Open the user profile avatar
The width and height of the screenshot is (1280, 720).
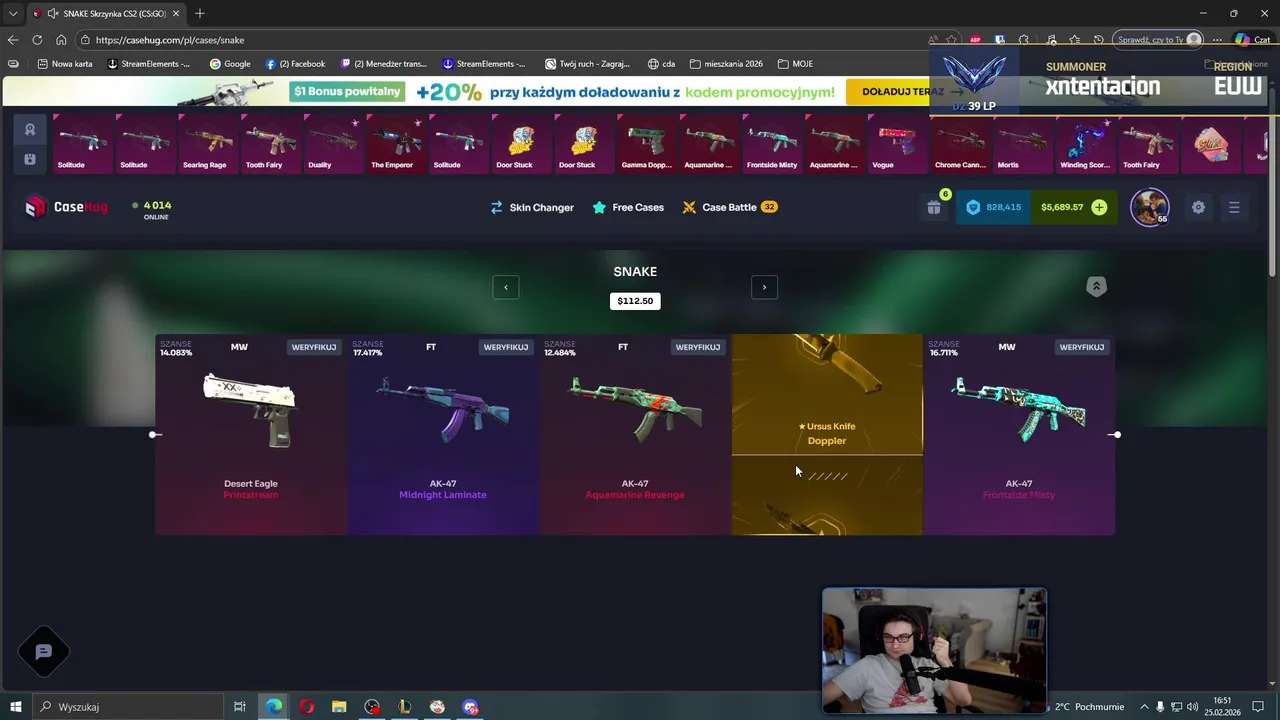click(x=1149, y=207)
